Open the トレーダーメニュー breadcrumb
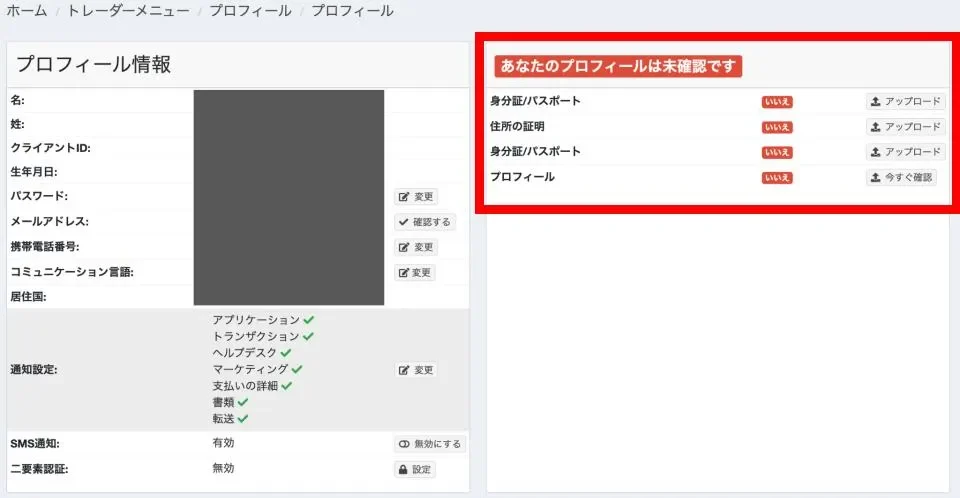The width and height of the screenshot is (960, 498). pos(128,10)
